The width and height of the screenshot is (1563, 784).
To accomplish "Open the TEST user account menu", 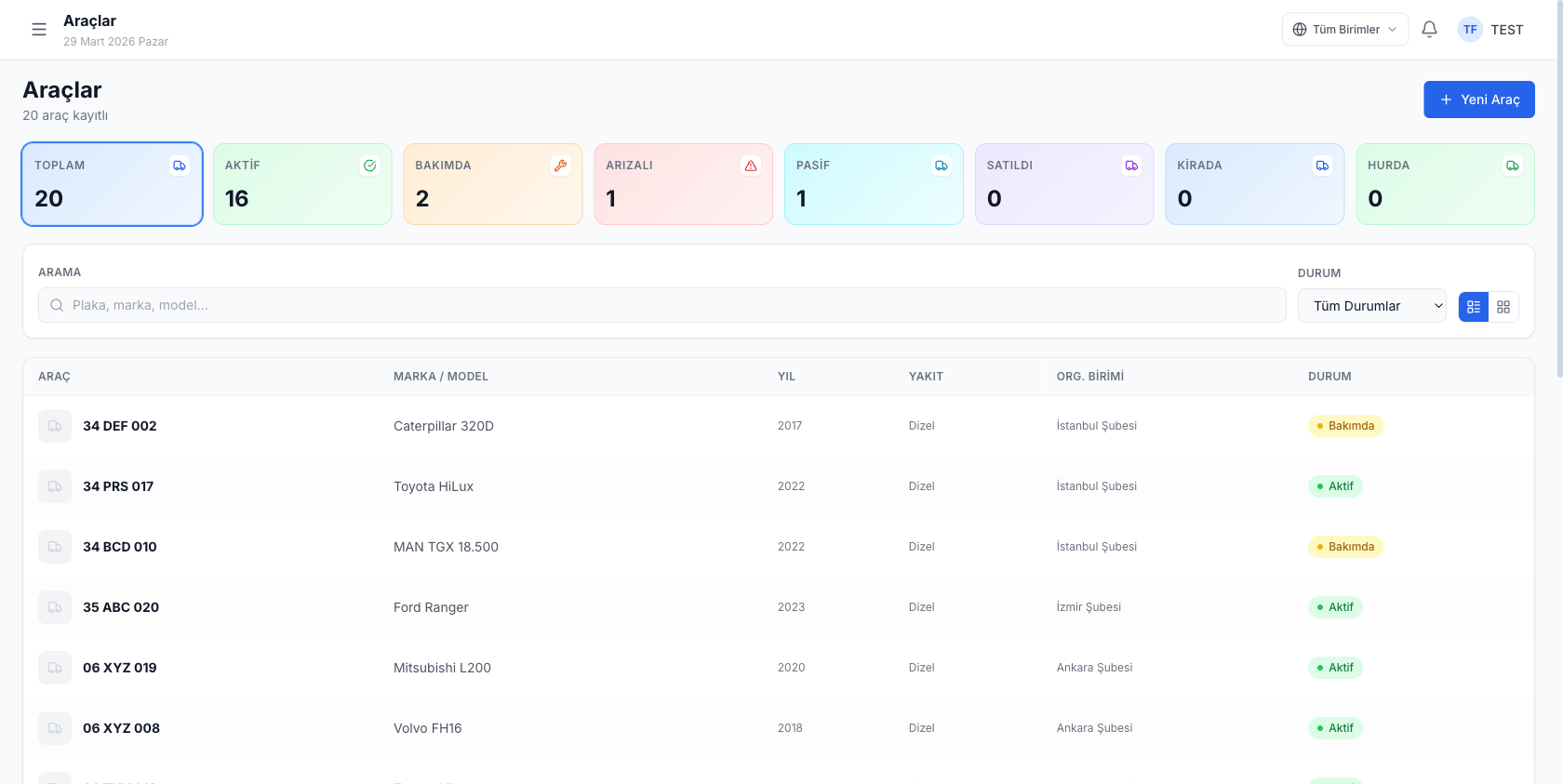I will point(1506,30).
